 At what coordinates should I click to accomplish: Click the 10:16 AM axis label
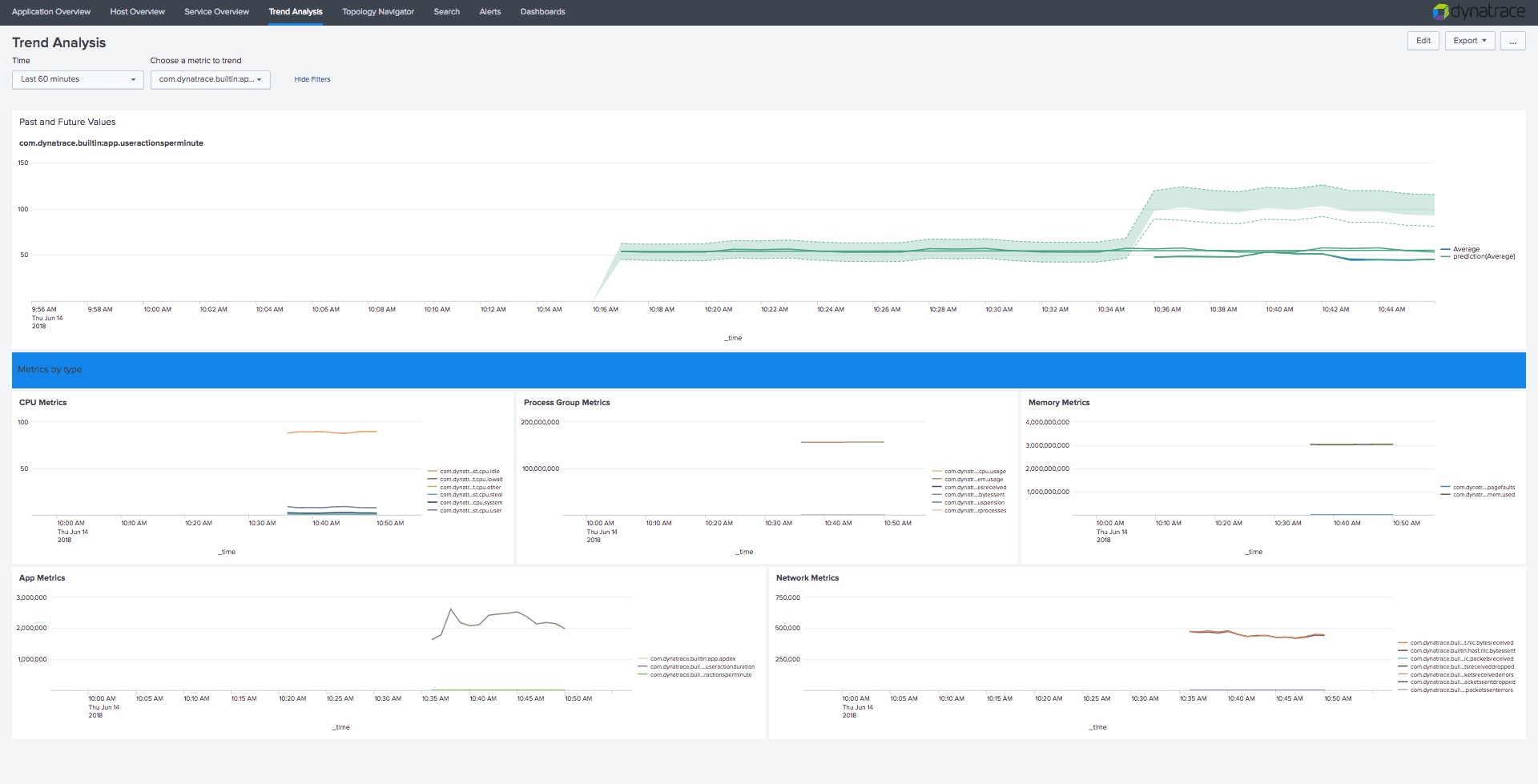[606, 309]
